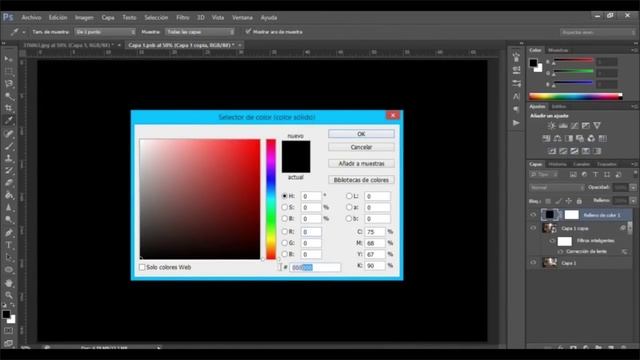The image size is (640, 360).
Task: Click Añadir a muestras button
Action: (x=361, y=163)
